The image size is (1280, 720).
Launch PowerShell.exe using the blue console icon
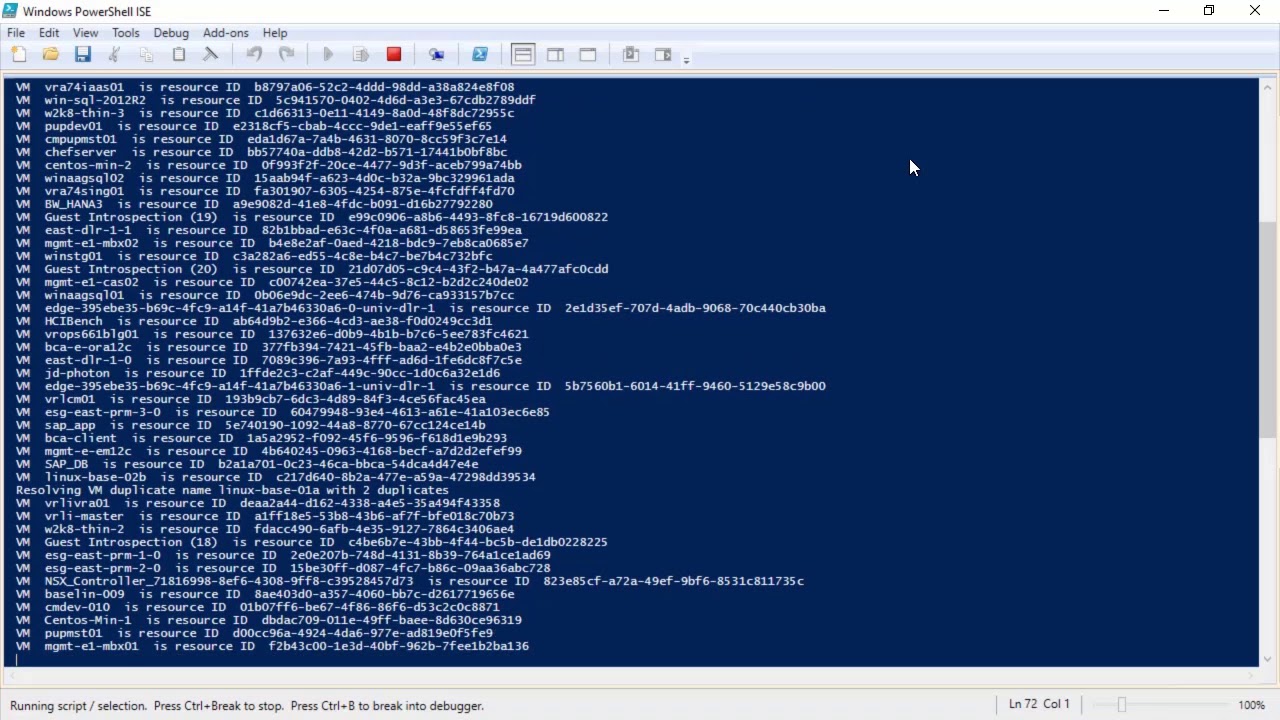coord(480,55)
